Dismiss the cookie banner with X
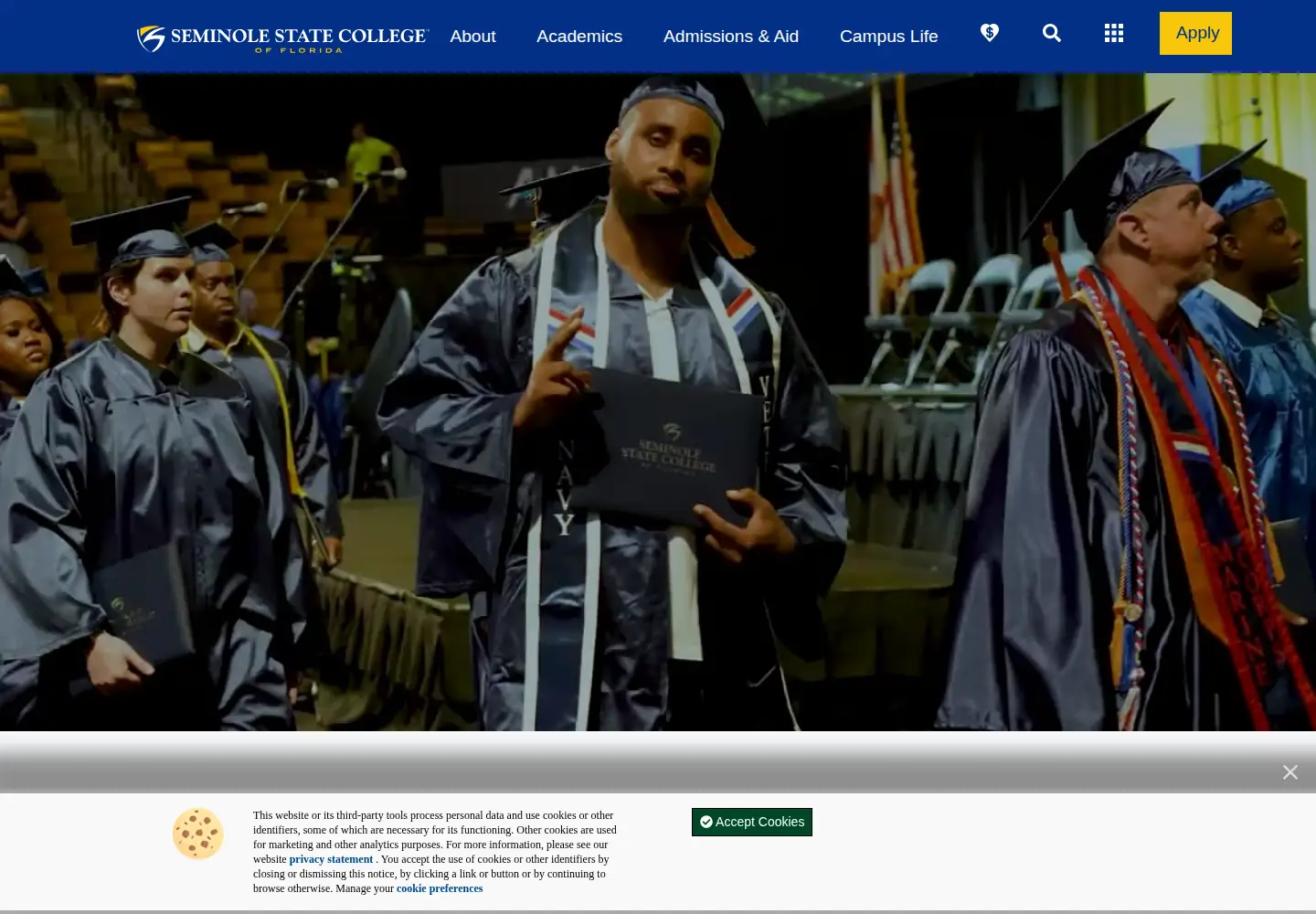Image resolution: width=1316 pixels, height=914 pixels. pyautogui.click(x=1290, y=772)
